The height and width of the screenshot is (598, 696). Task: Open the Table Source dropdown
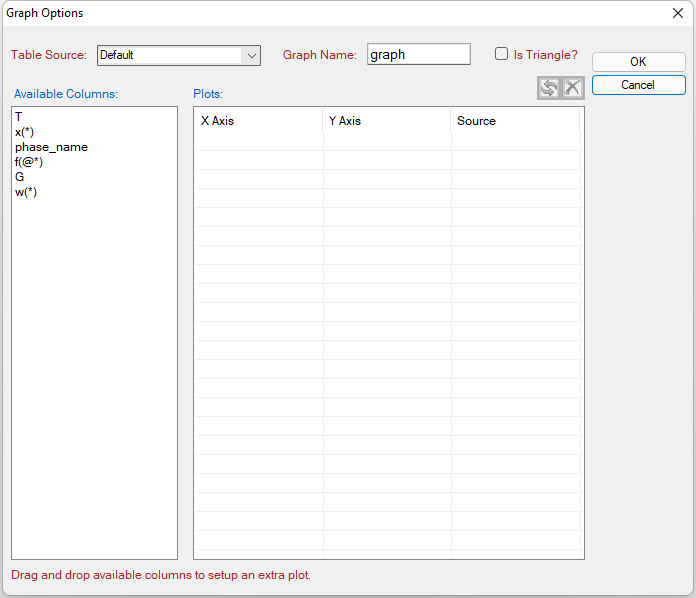(251, 55)
